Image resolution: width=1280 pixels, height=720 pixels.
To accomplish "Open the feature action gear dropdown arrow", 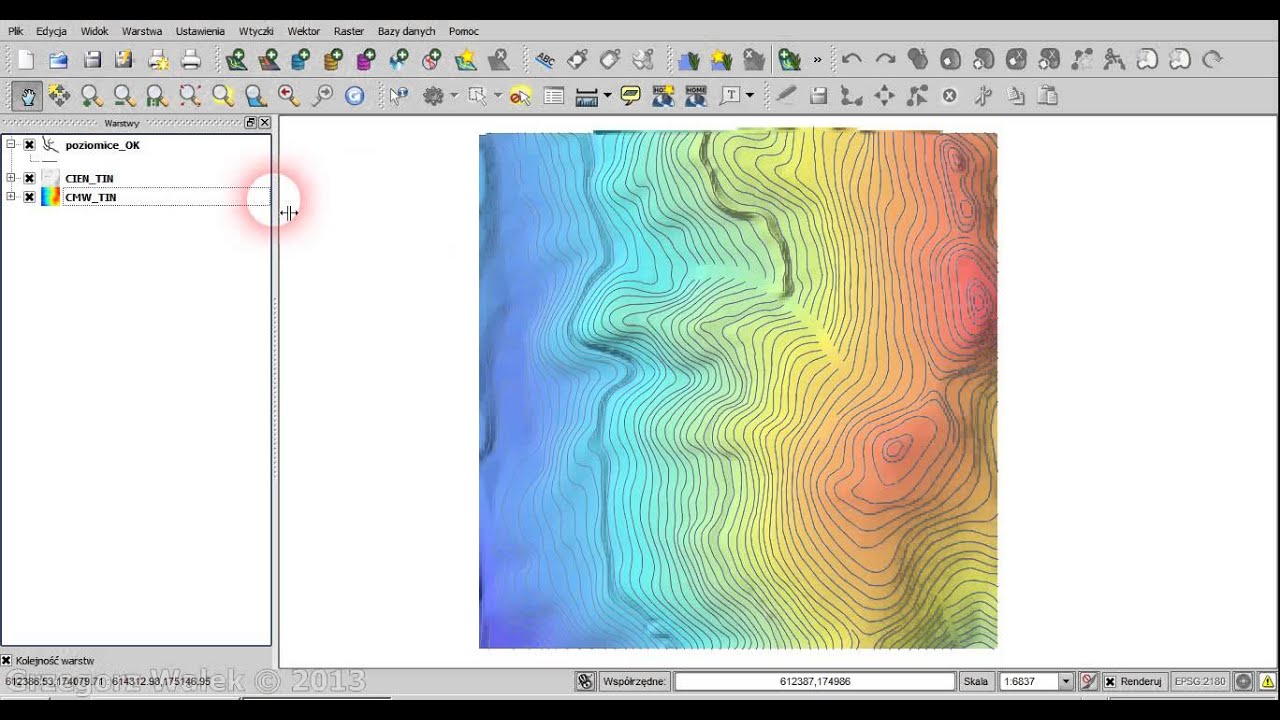I will pyautogui.click(x=454, y=96).
